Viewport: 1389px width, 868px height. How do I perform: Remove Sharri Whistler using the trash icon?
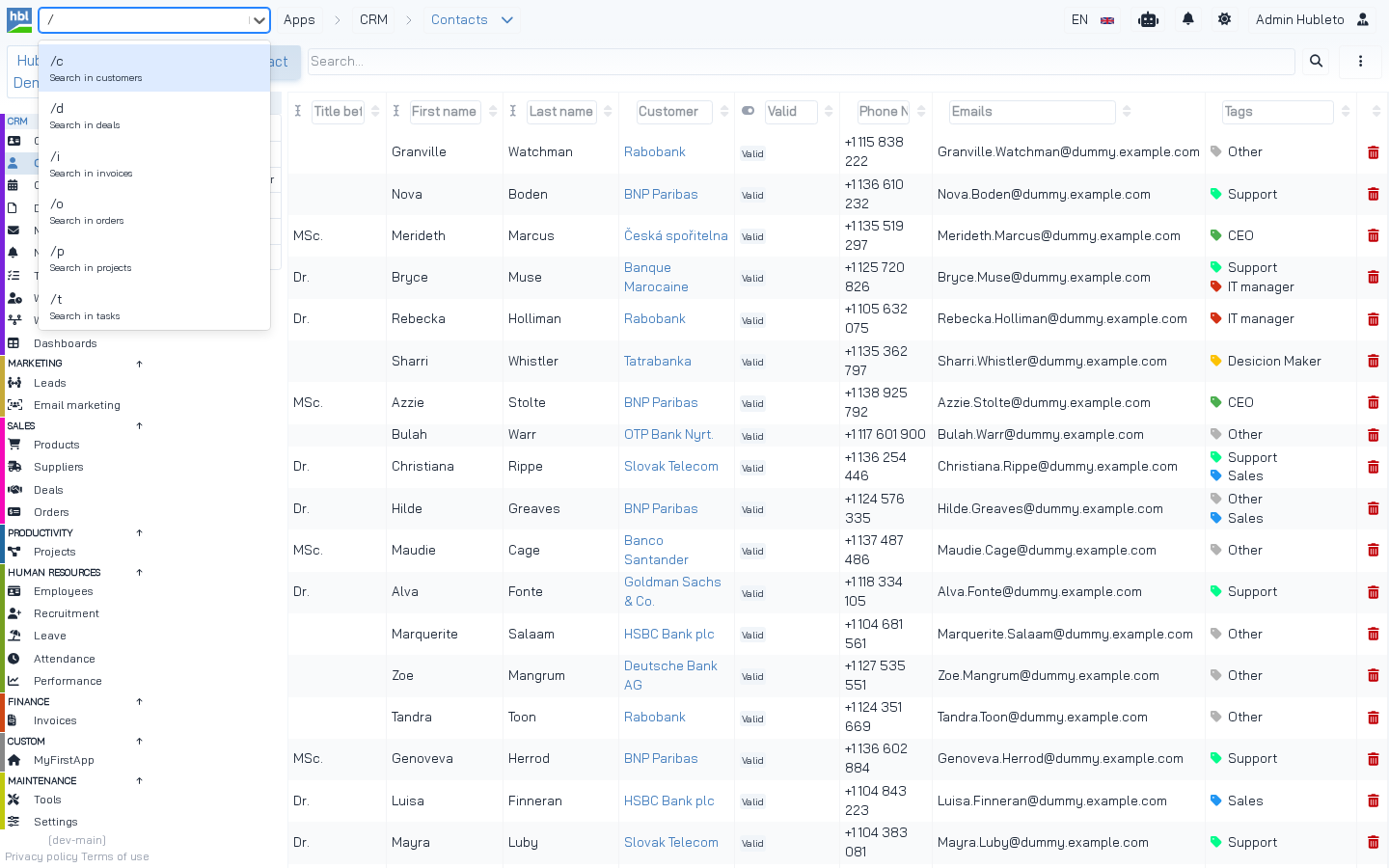(1374, 361)
